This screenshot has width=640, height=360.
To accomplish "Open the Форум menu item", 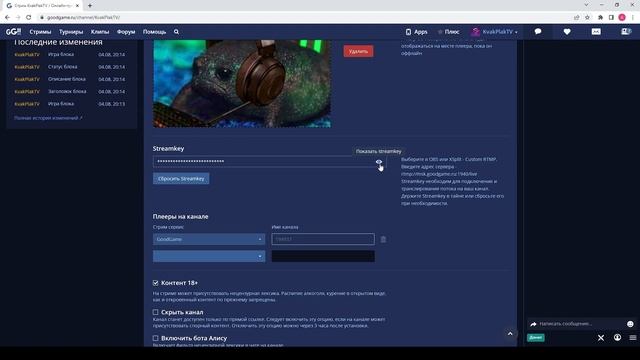I will pyautogui.click(x=126, y=32).
